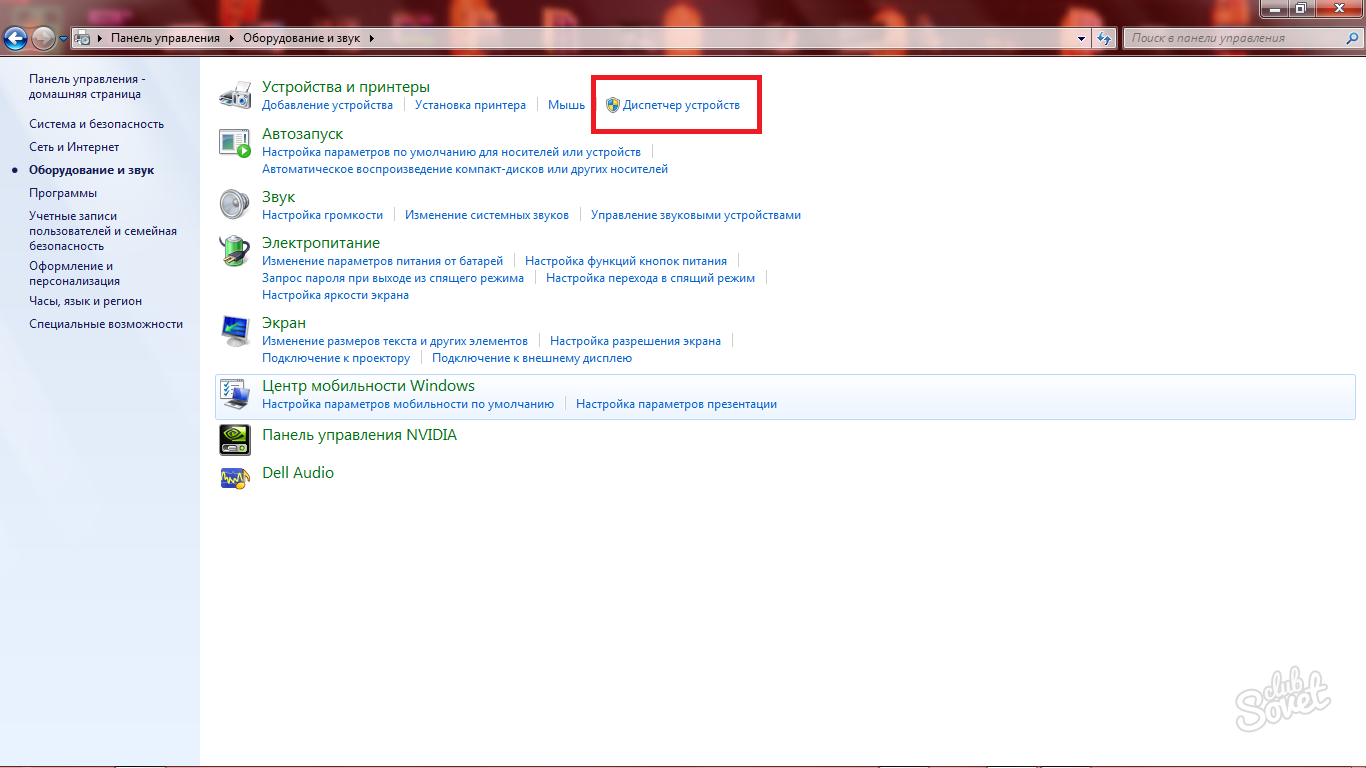The width and height of the screenshot is (1366, 768).
Task: Open the Windows Mobility Center icon
Action: pos(234,394)
